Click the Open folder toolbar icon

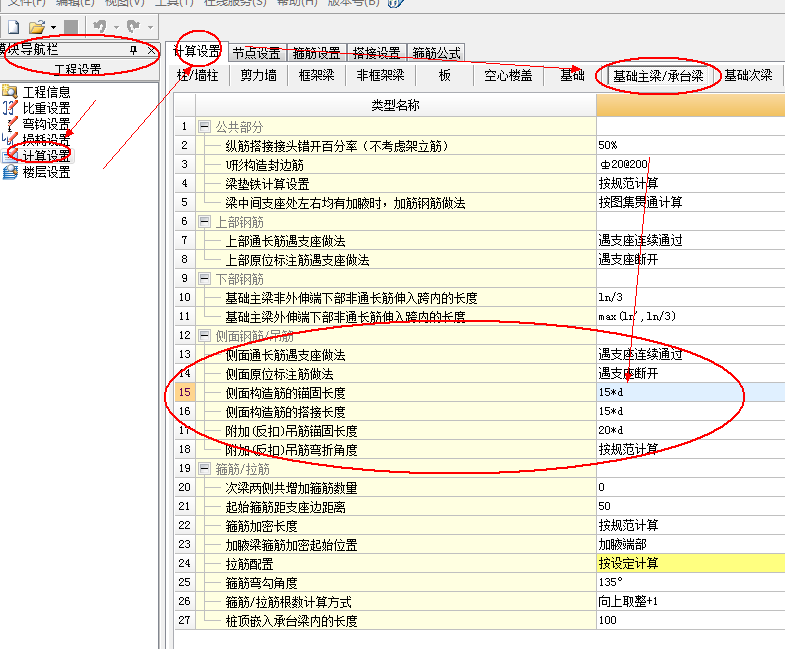(36, 27)
